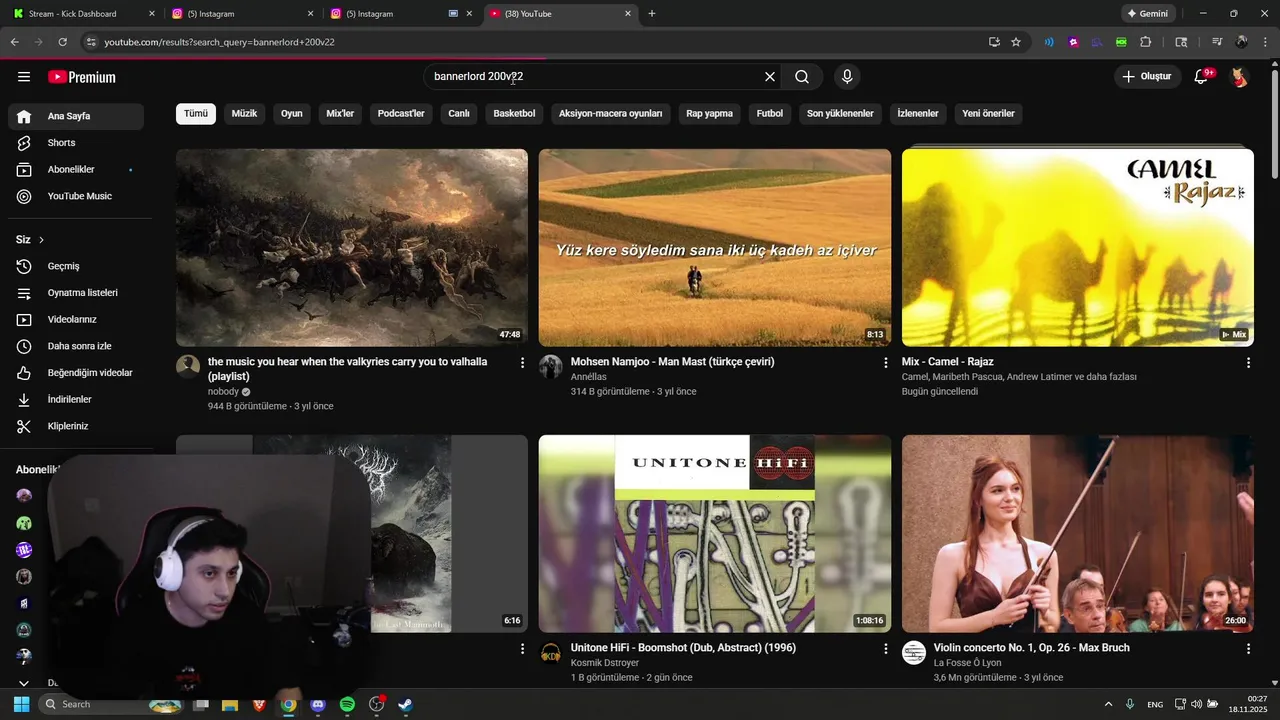
Task: Open Shorts in the sidebar
Action: point(76,143)
